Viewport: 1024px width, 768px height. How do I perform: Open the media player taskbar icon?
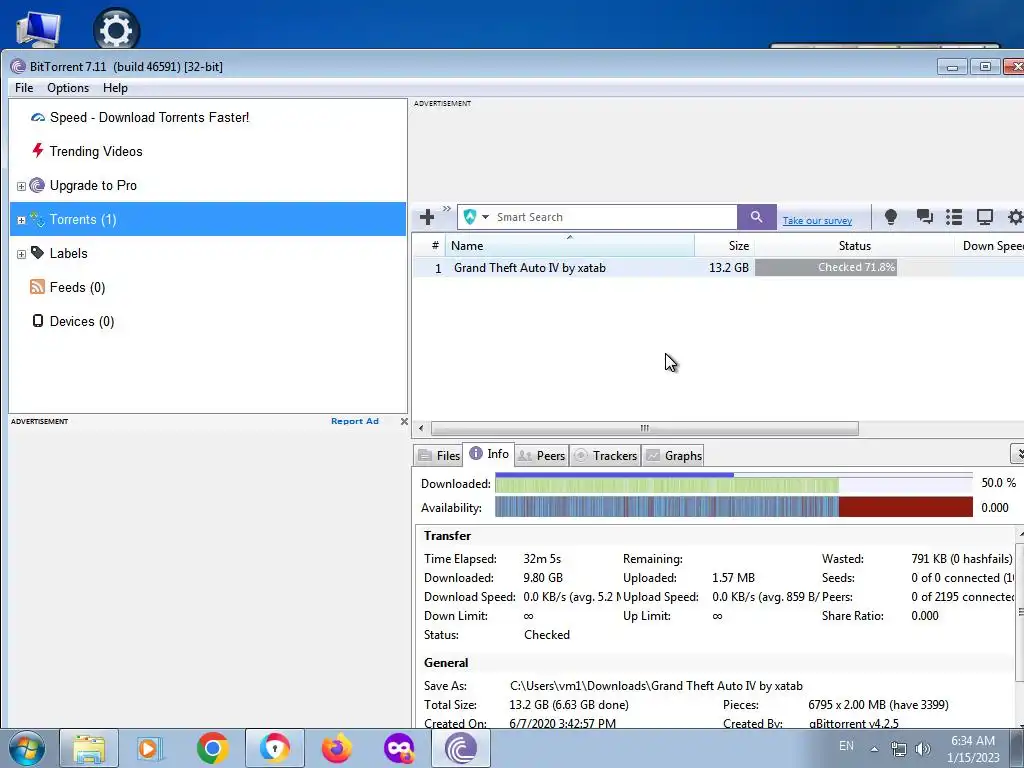(150, 748)
